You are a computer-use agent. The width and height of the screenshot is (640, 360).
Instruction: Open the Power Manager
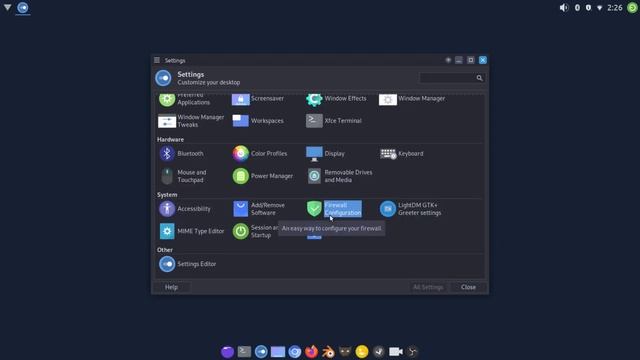pos(262,176)
